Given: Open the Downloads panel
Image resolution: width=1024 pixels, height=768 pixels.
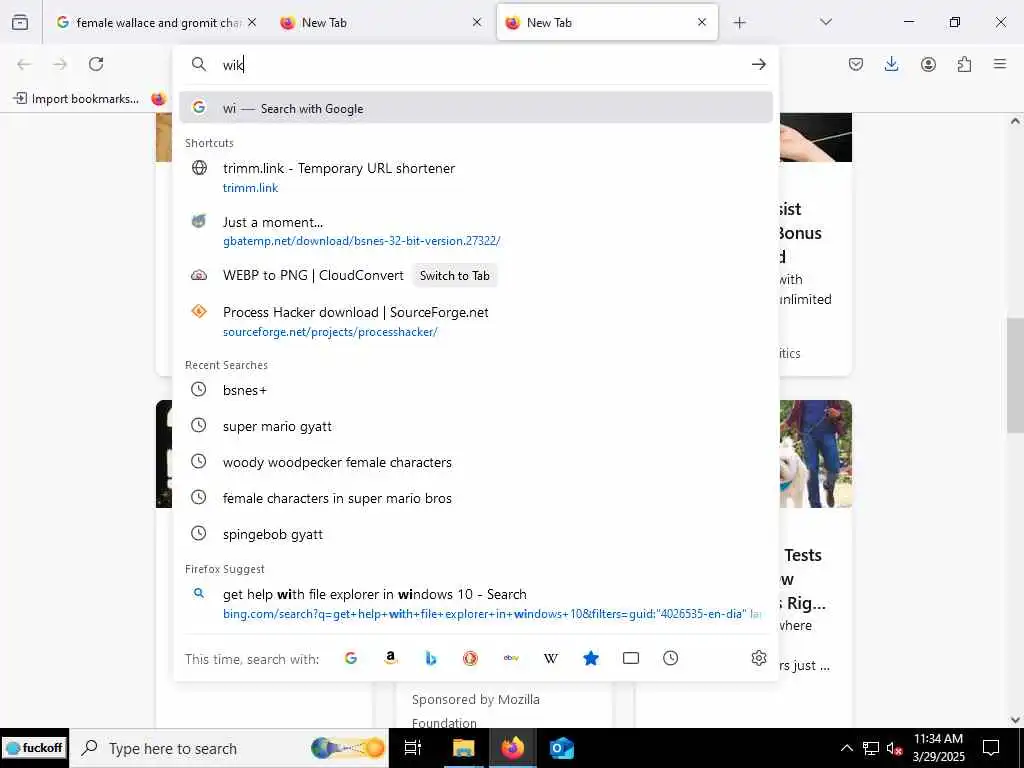Looking at the screenshot, I should [891, 64].
